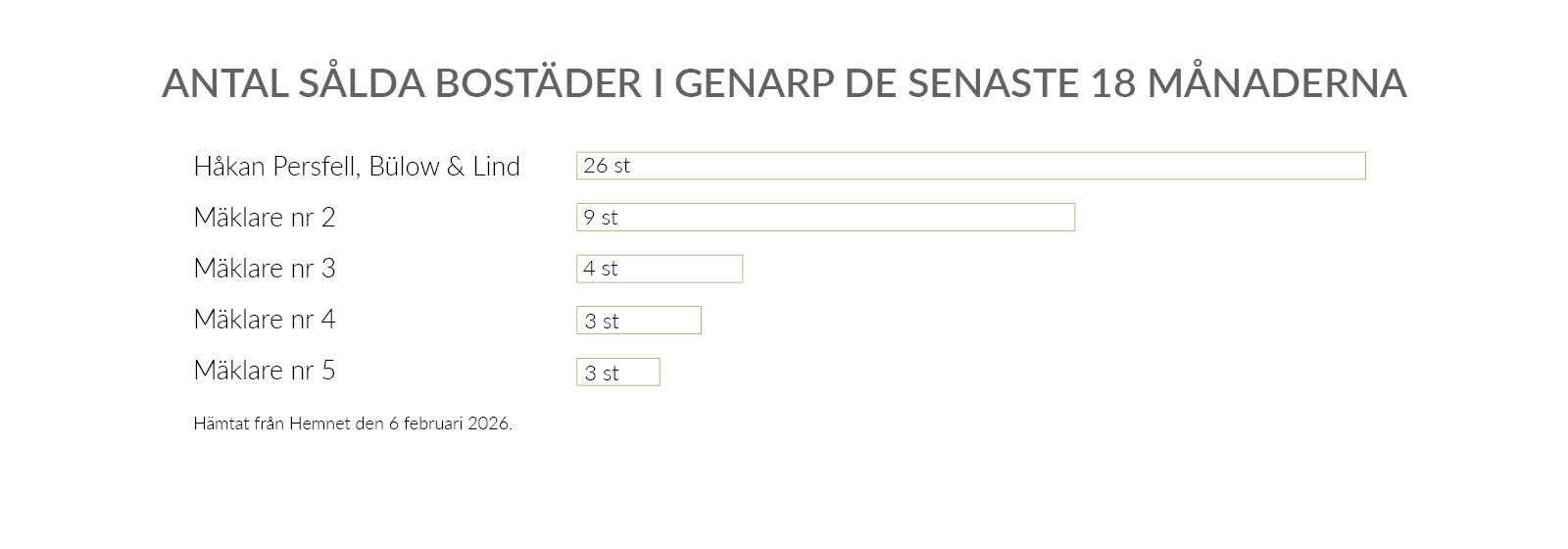Click the "9 st" value text
Viewport: 1568px width, 549px height.
pyautogui.click(x=601, y=218)
